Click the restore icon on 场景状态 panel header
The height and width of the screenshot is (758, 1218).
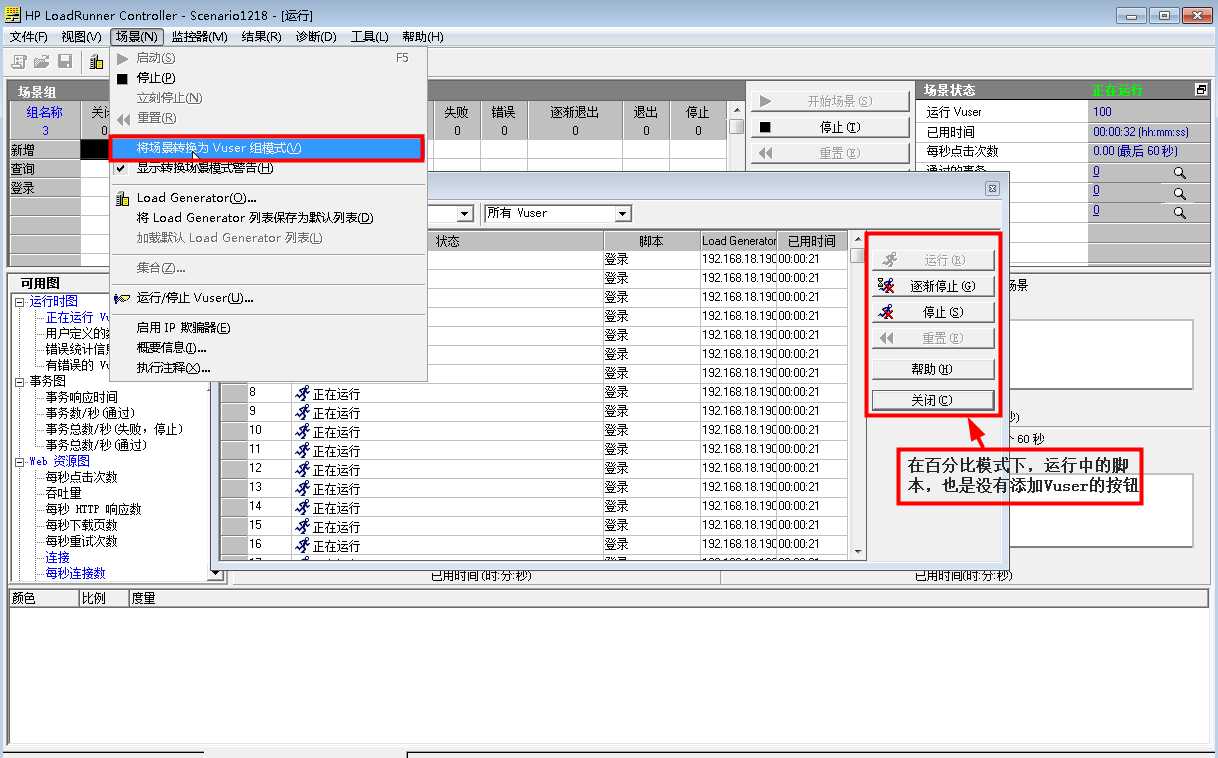[x=1201, y=90]
